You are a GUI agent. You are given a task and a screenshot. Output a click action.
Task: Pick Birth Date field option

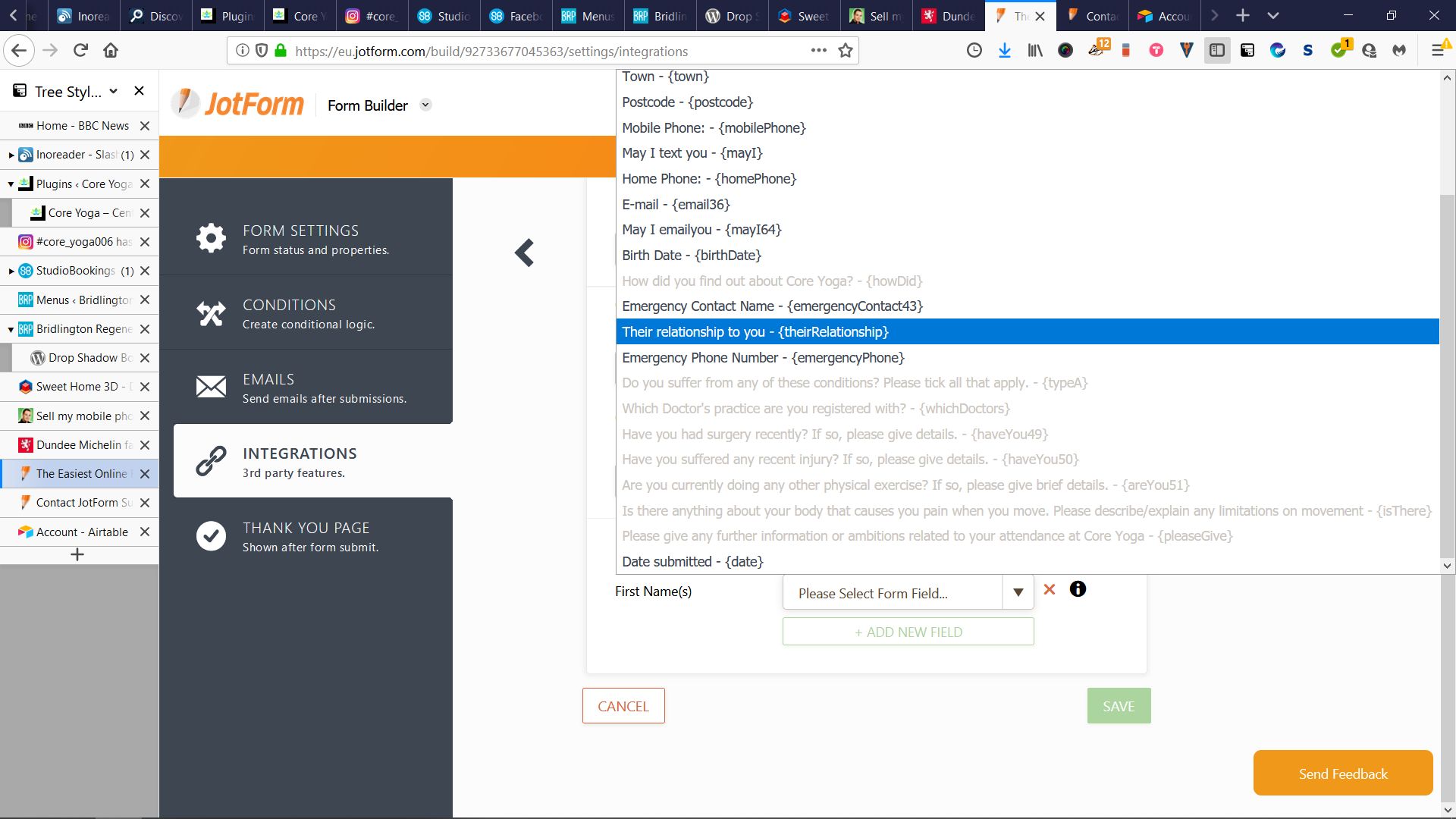point(1028,255)
